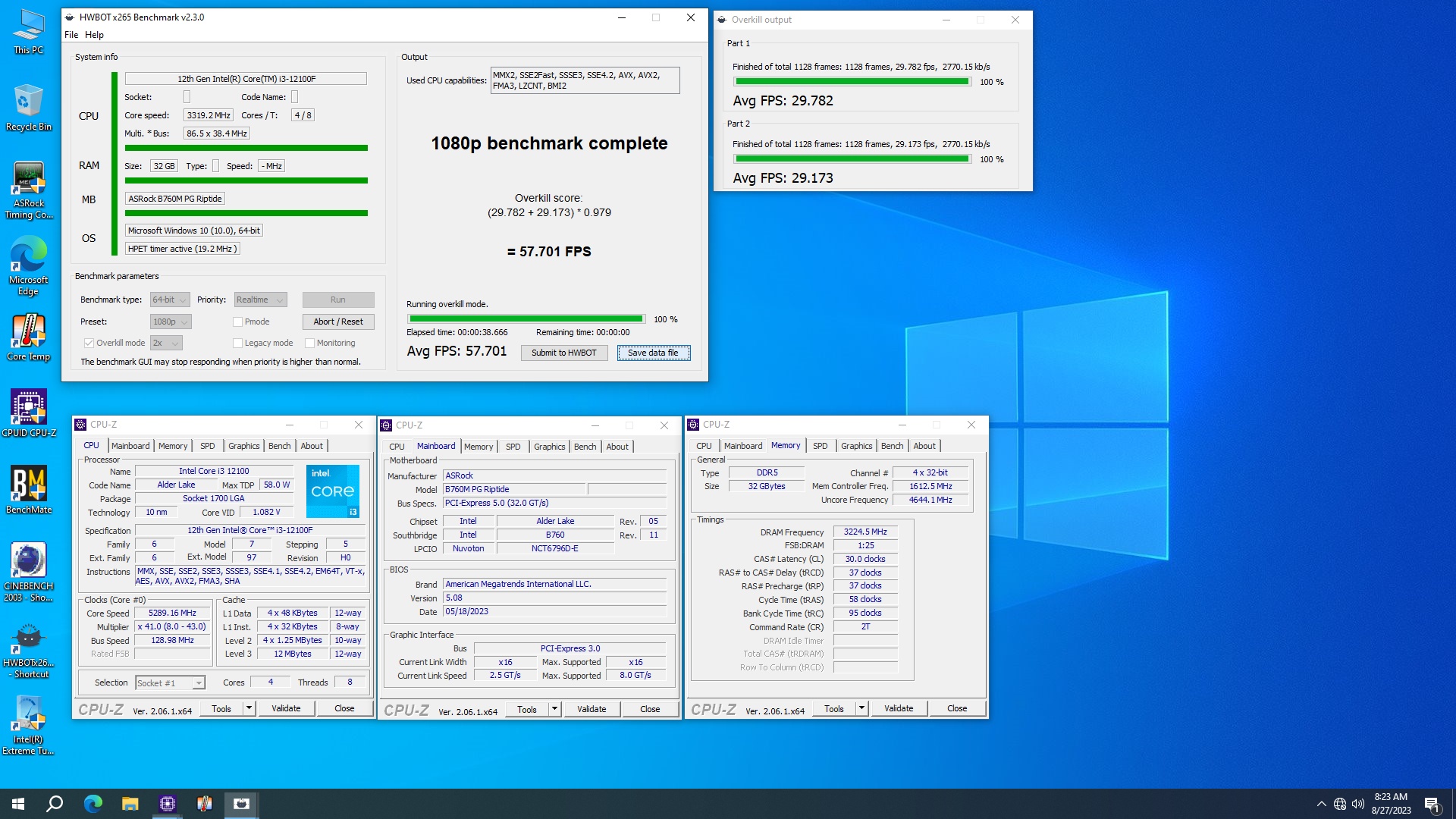The image size is (1456, 819).
Task: Expand Tools arrow in Mainboard CPU-Z window
Action: point(554,709)
